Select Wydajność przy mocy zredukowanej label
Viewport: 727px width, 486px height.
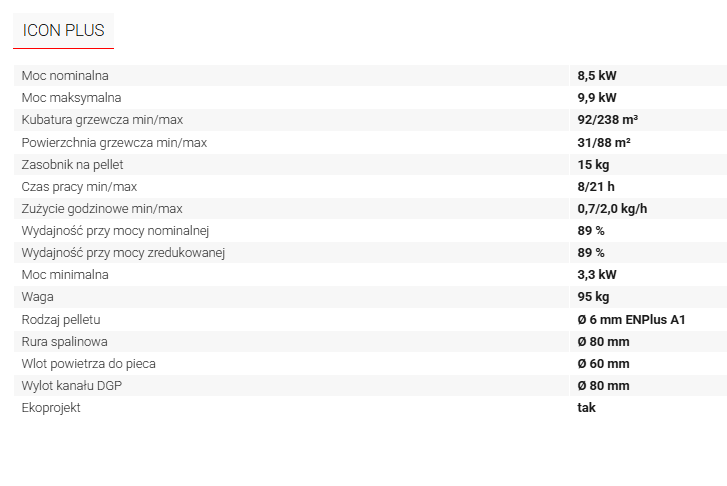[x=123, y=253]
